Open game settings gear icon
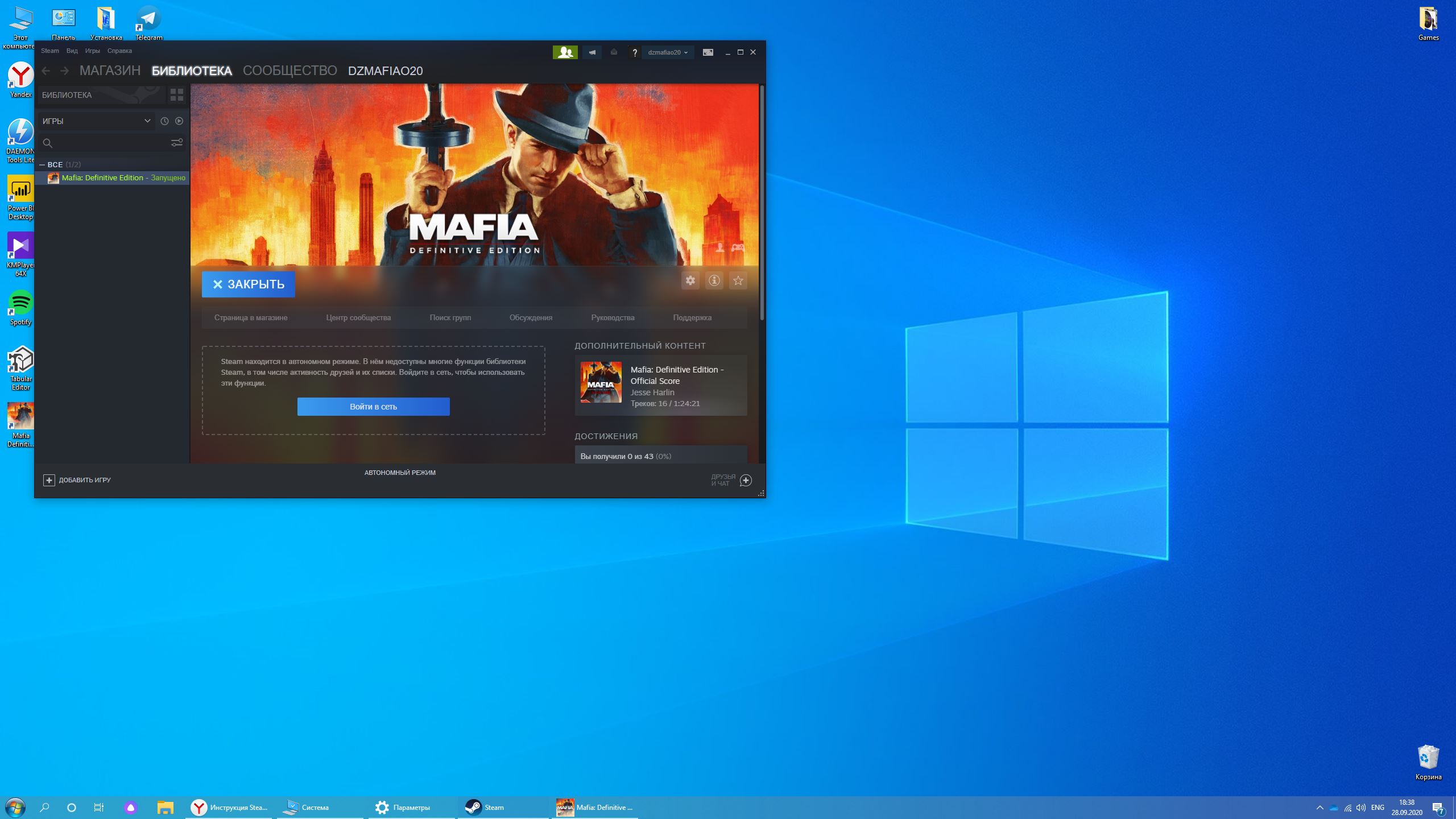 pyautogui.click(x=690, y=280)
